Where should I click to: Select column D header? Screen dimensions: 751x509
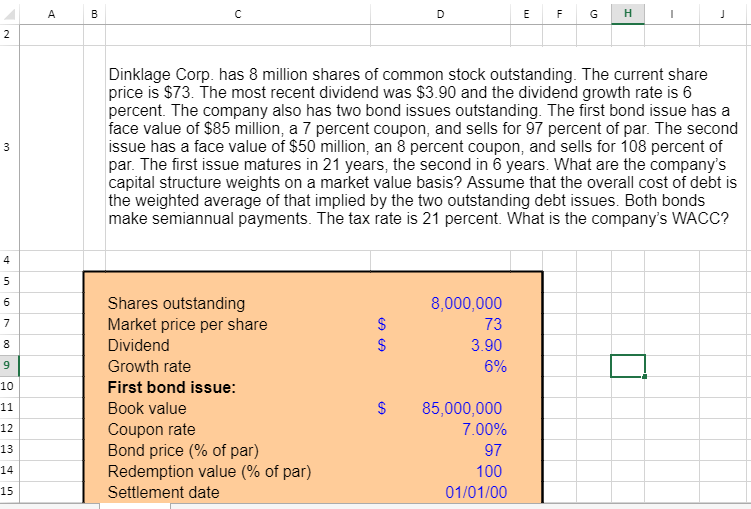[x=440, y=14]
